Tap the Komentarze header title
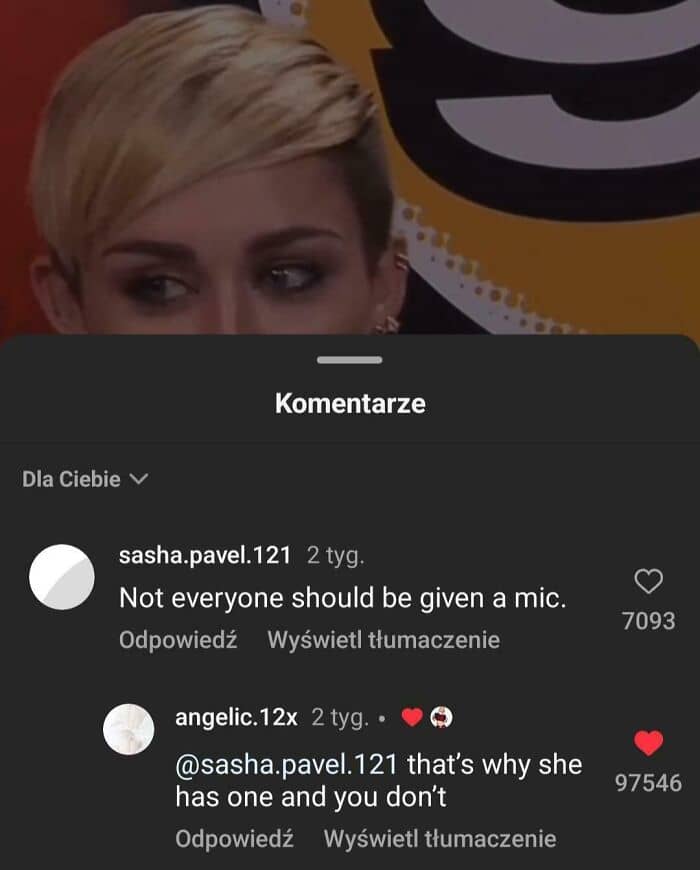Viewport: 700px width, 870px height. click(x=350, y=403)
